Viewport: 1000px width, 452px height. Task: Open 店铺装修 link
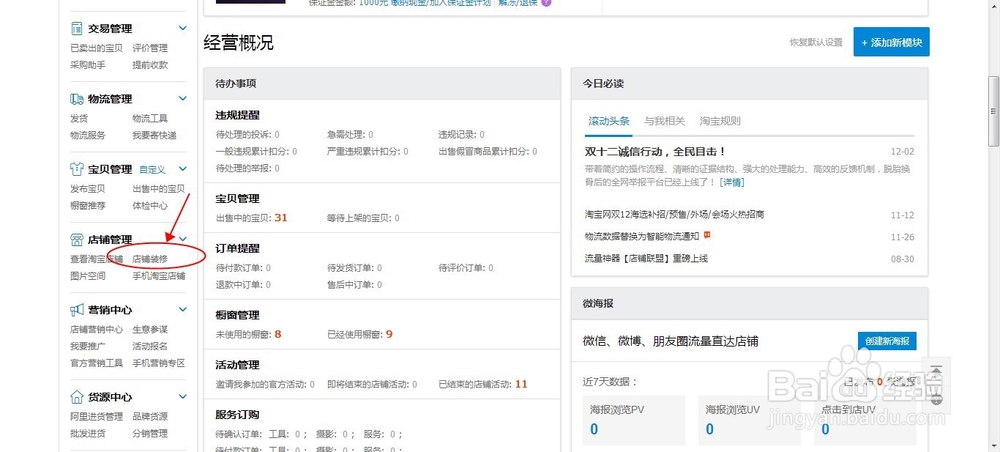[x=150, y=259]
